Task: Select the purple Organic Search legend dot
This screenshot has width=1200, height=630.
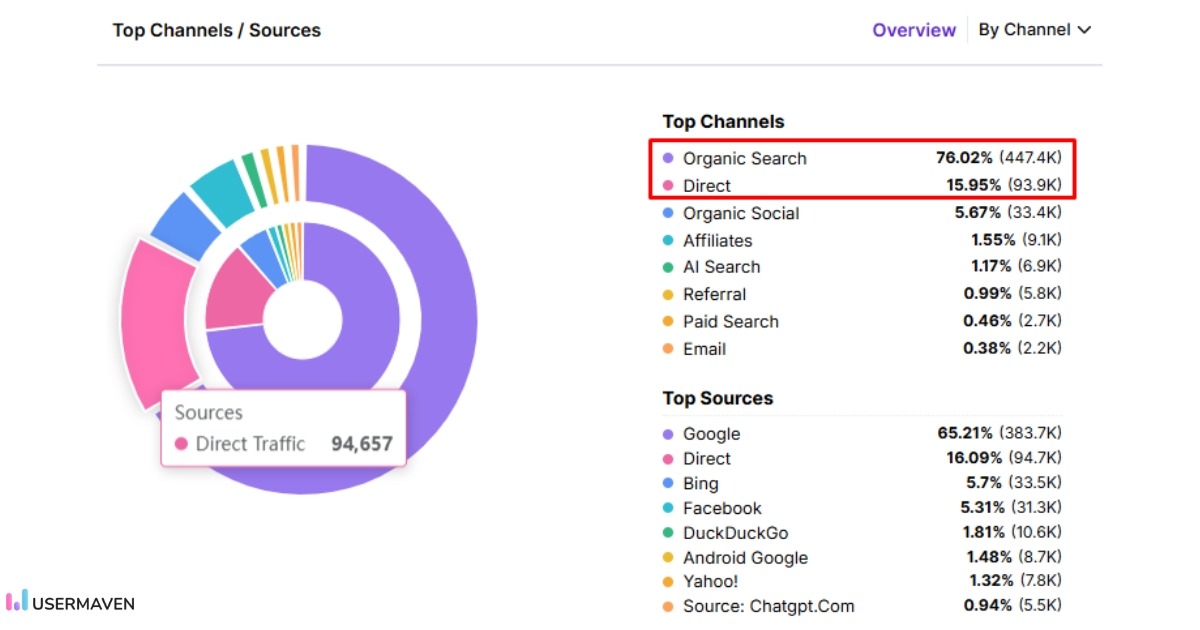Action: click(667, 158)
